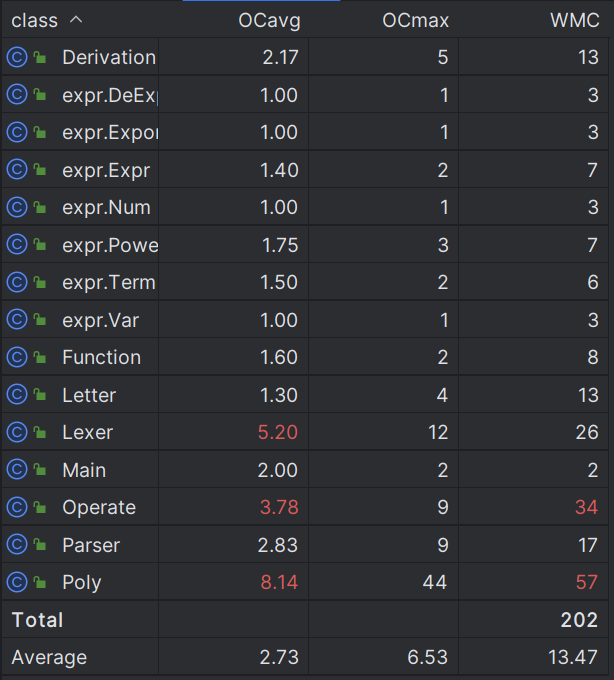Select the Average row
The width and height of the screenshot is (614, 680).
(x=305, y=657)
